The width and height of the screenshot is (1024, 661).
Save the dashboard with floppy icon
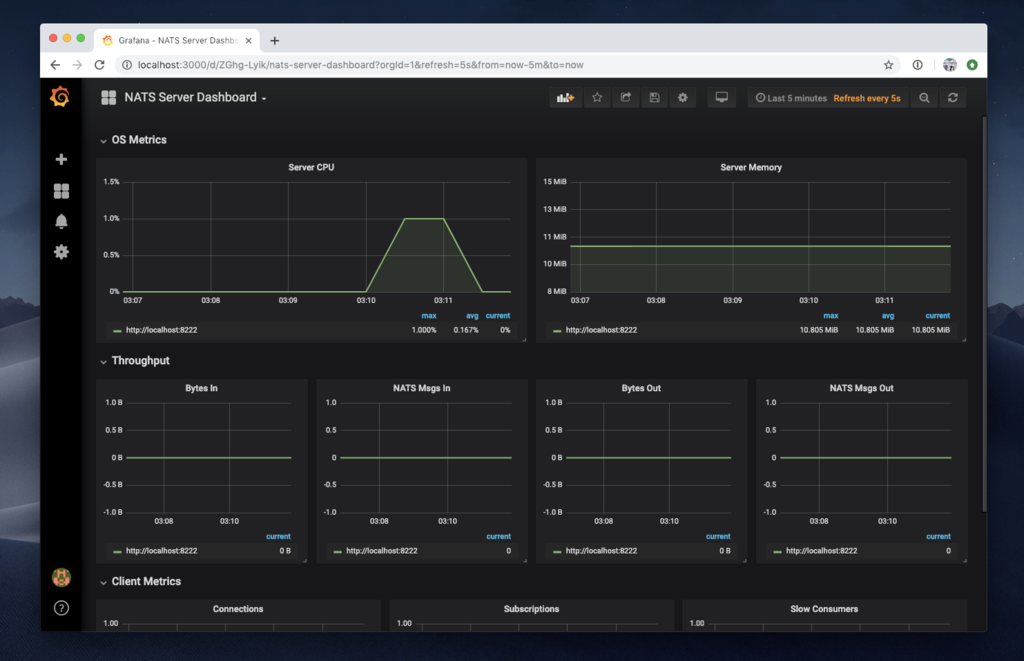click(x=654, y=98)
